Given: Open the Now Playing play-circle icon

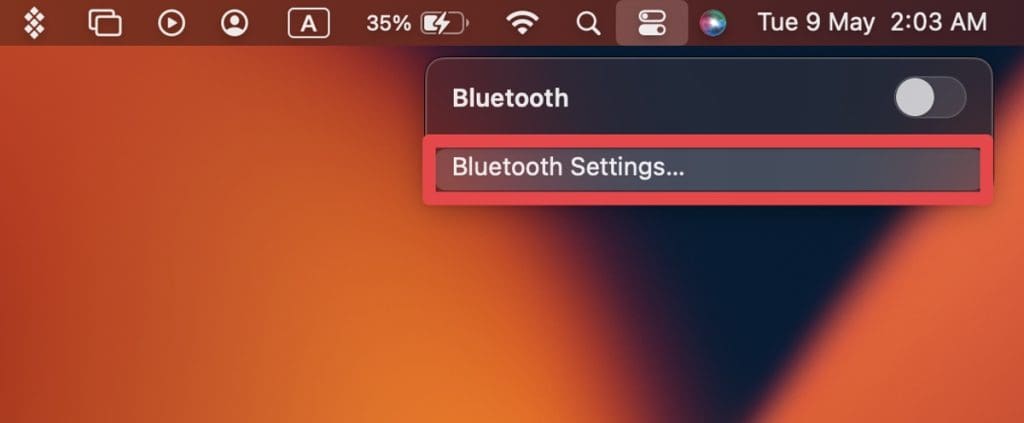Looking at the screenshot, I should coord(171,24).
